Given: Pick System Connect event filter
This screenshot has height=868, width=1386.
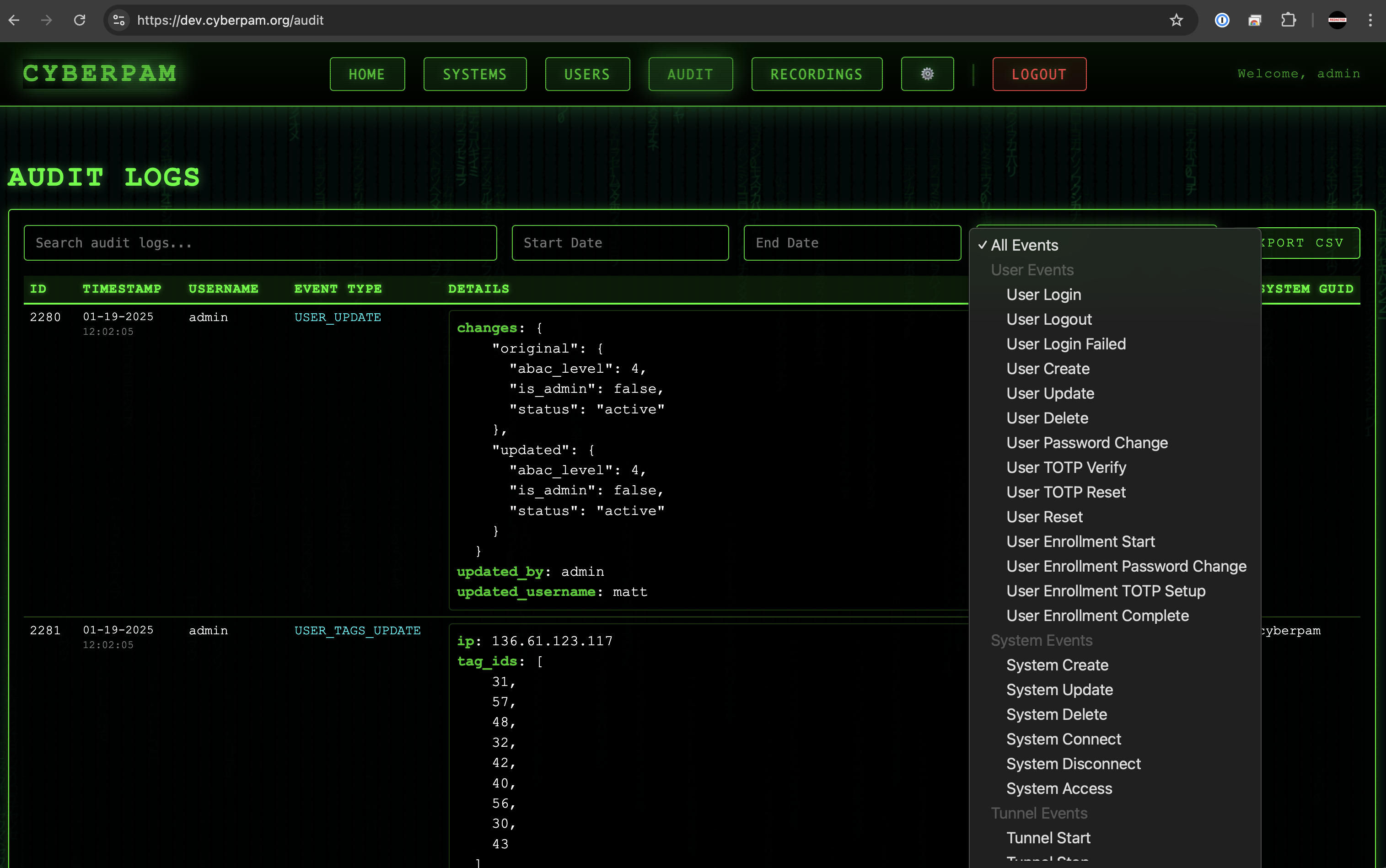Looking at the screenshot, I should point(1064,739).
